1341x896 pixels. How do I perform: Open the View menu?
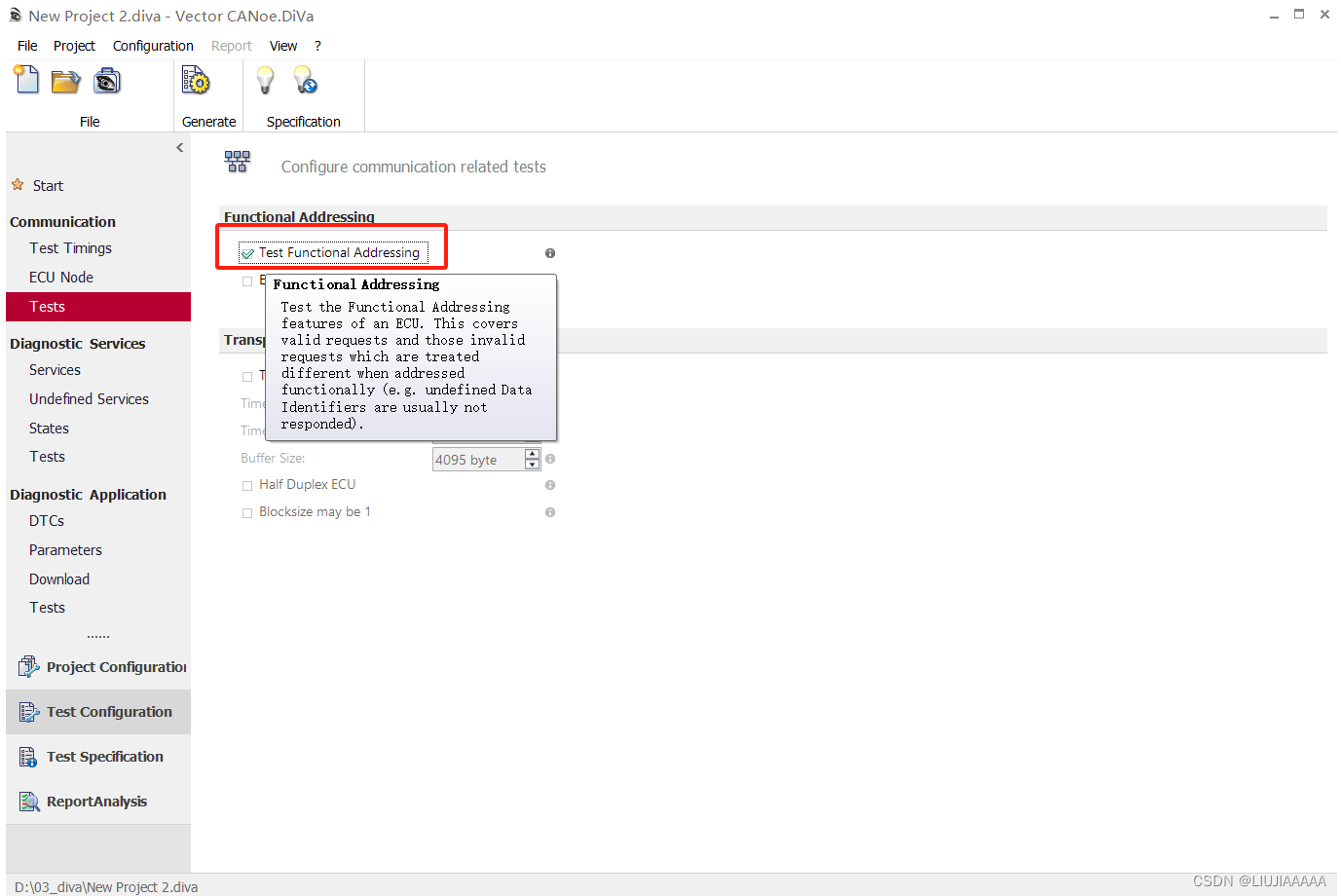(283, 46)
